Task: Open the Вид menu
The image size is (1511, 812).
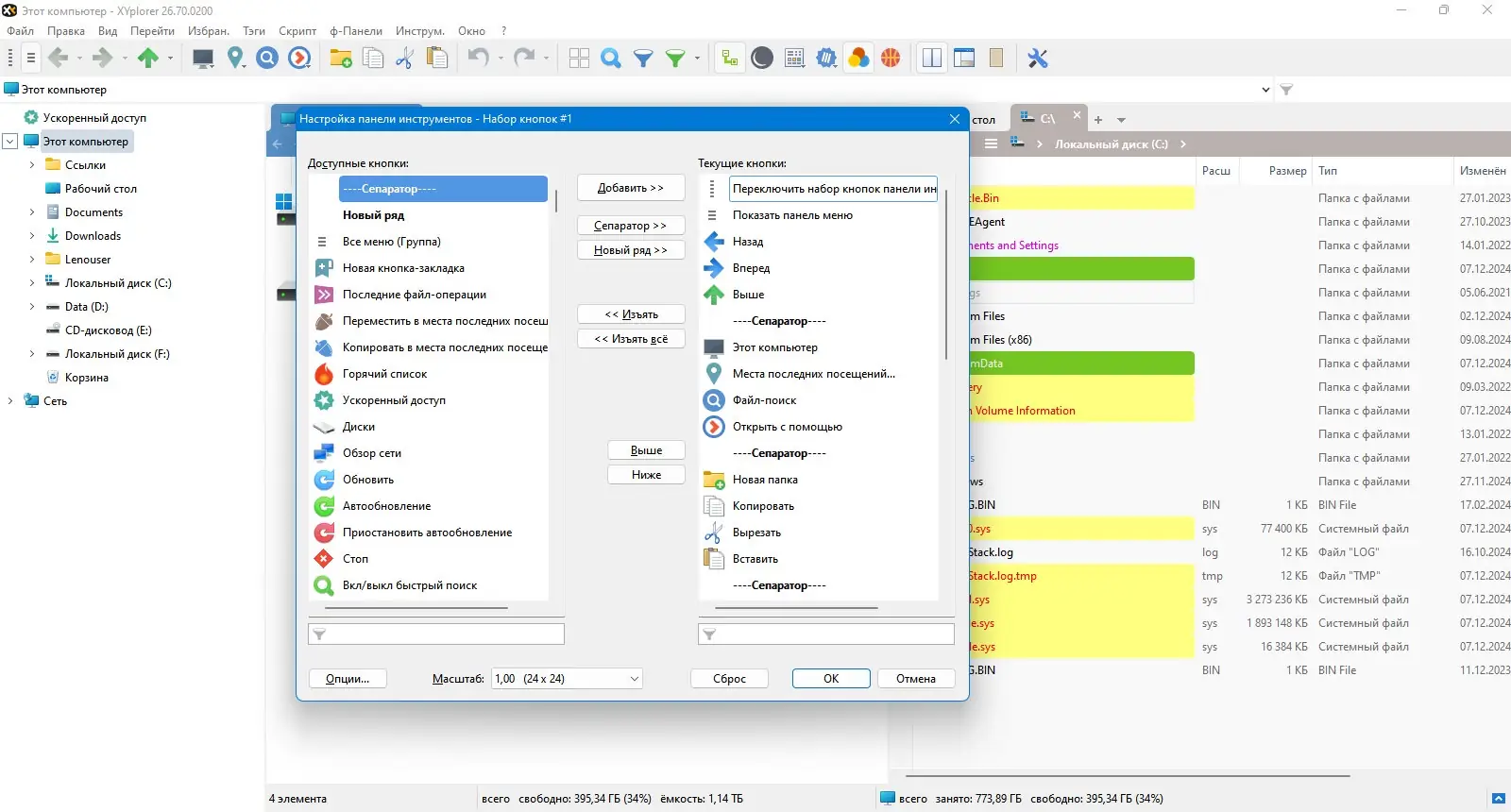Action: tap(108, 31)
